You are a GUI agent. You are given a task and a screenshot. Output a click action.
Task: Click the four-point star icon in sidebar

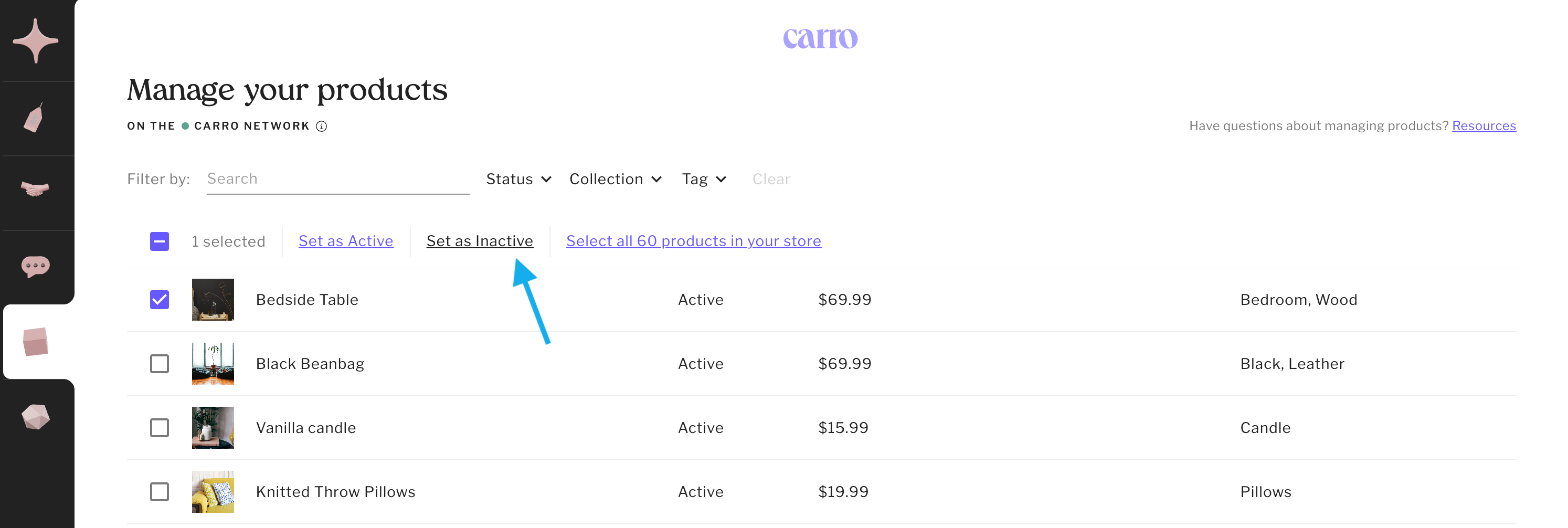click(x=36, y=41)
